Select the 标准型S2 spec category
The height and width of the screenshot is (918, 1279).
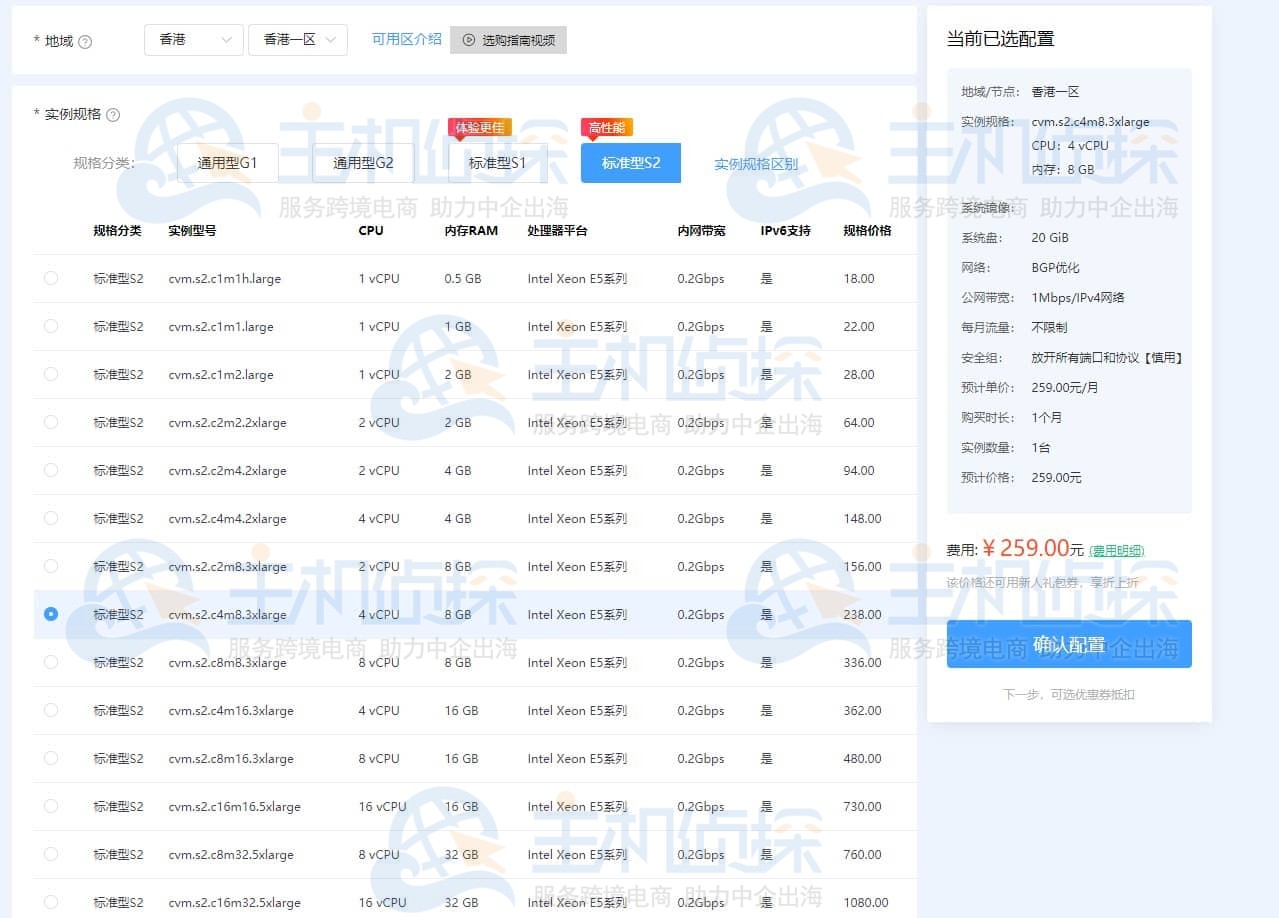coord(630,163)
